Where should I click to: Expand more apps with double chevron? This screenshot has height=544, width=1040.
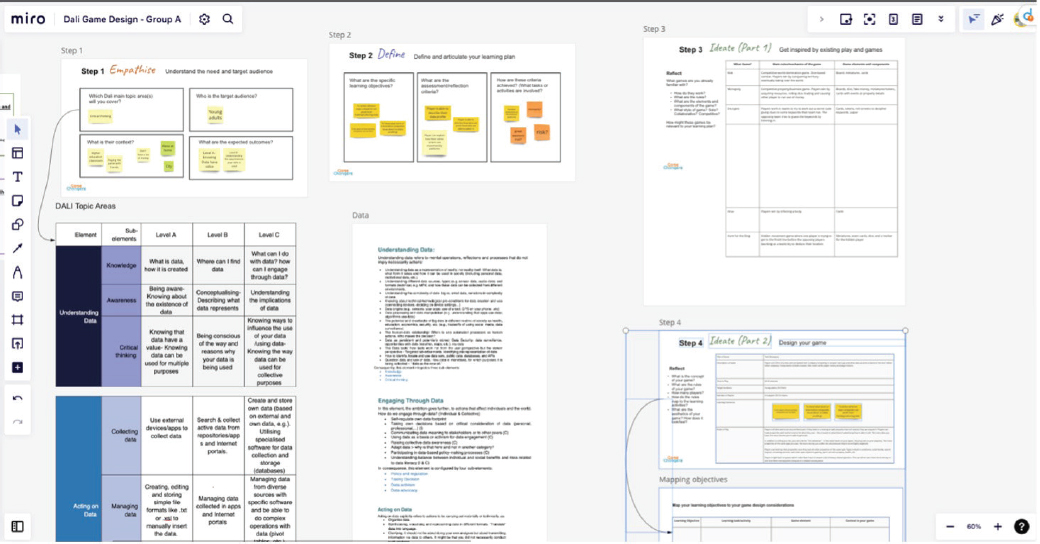941,19
